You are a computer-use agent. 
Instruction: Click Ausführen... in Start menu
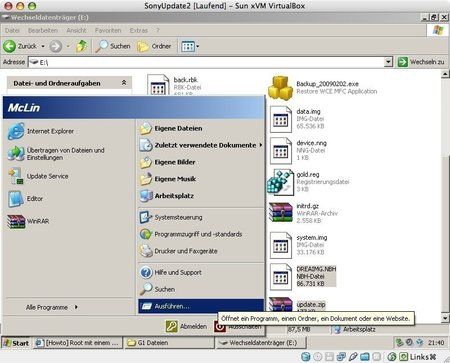click(x=201, y=306)
